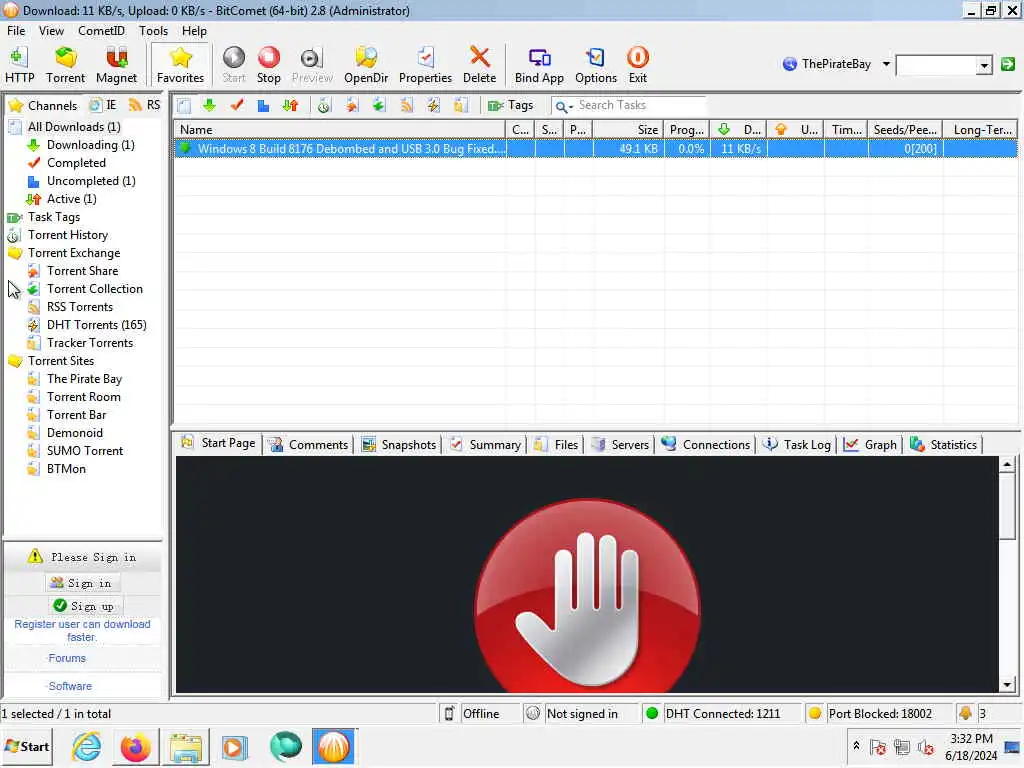Switch to the Files tab
Viewport: 1024px width, 768px height.
tap(556, 445)
